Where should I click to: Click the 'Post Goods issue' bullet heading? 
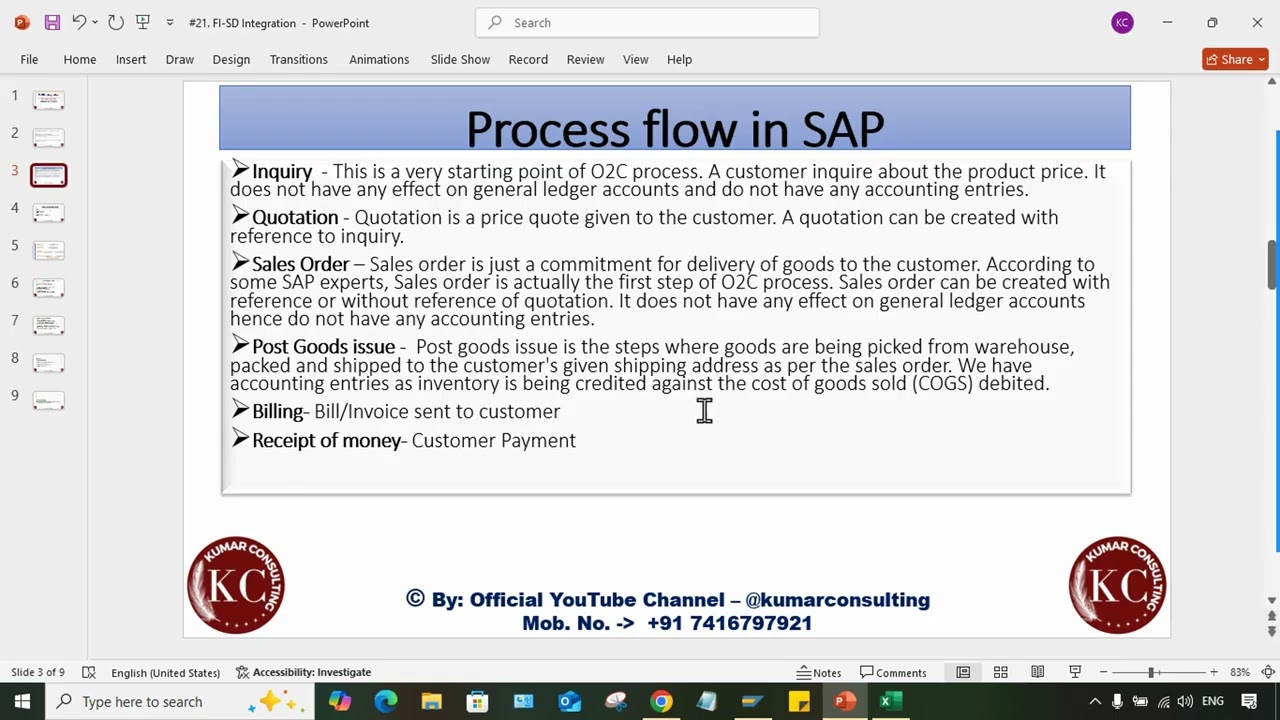pos(323,346)
